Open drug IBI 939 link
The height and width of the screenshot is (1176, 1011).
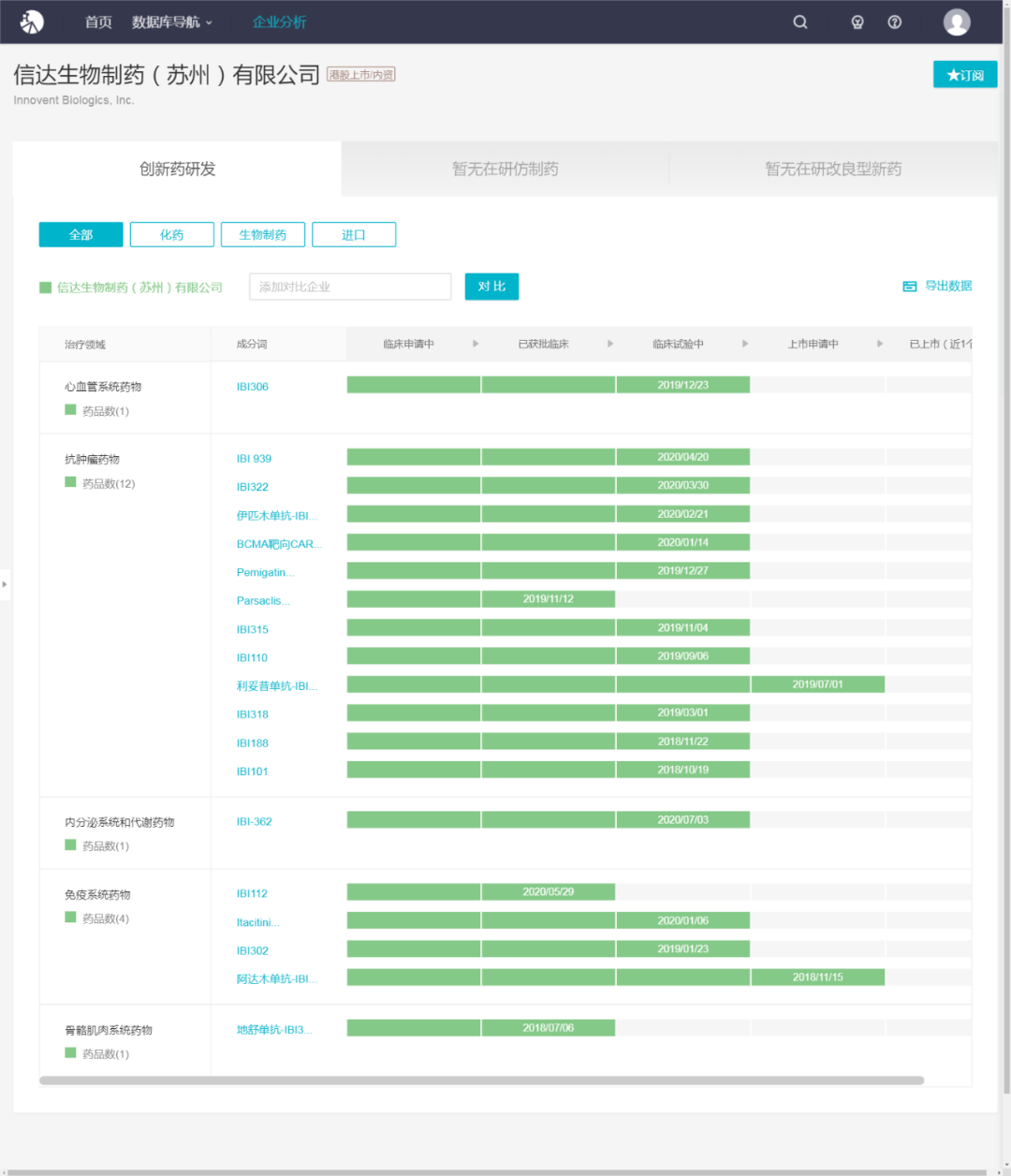point(254,459)
